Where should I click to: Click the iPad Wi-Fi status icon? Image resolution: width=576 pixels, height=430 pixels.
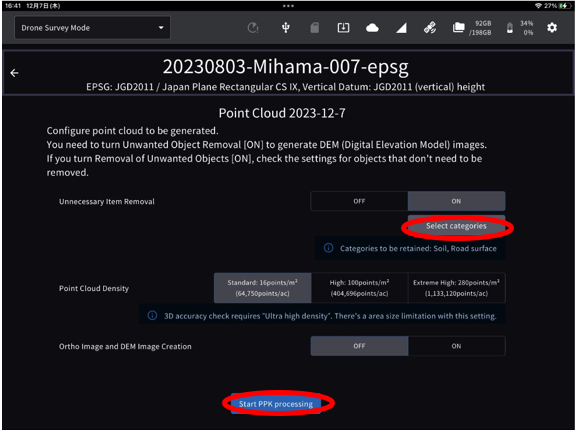point(538,6)
